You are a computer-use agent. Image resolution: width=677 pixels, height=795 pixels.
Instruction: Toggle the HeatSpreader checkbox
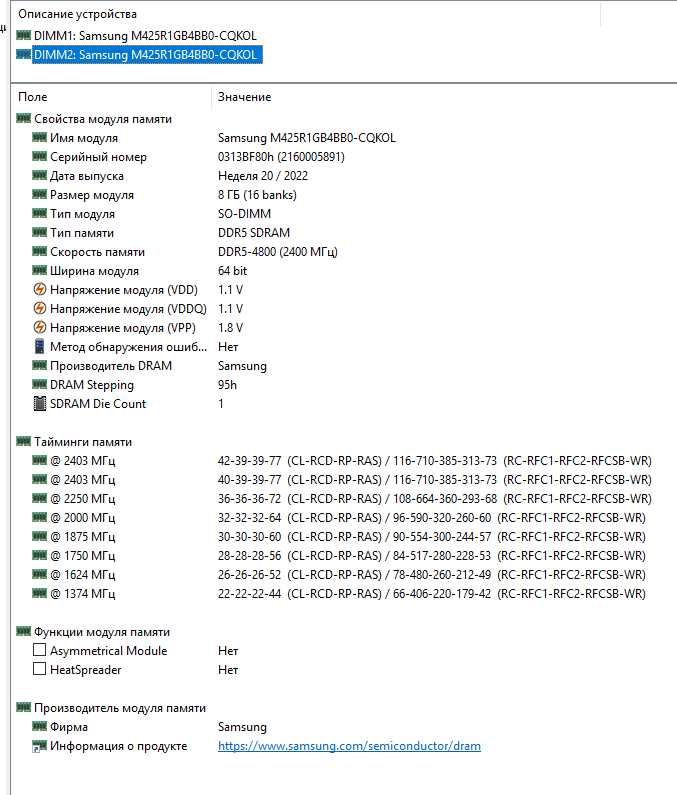(x=40, y=669)
